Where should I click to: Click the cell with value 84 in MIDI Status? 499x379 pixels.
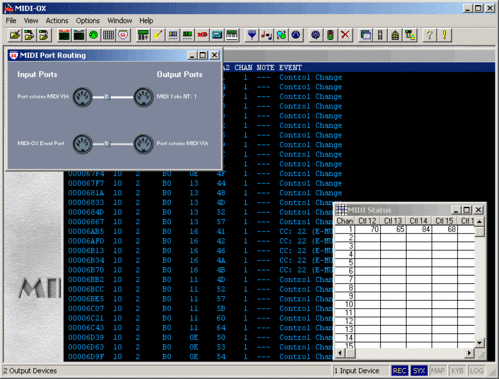(419, 229)
